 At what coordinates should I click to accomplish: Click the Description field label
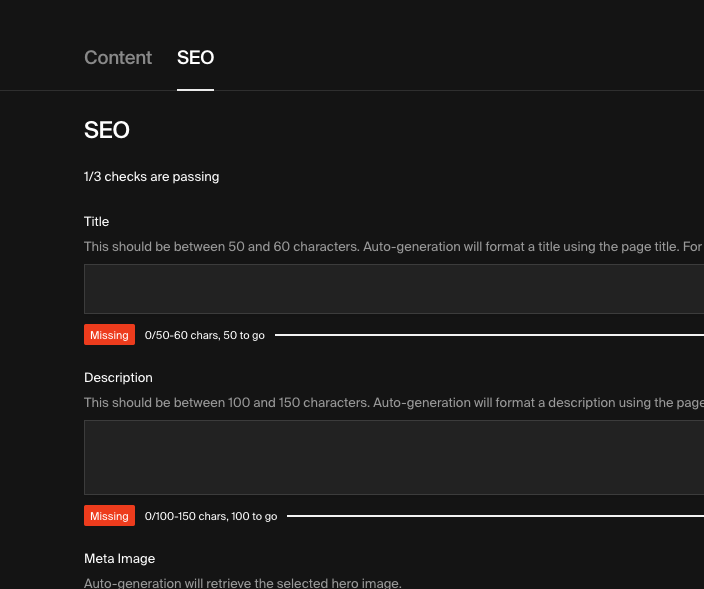(x=118, y=378)
